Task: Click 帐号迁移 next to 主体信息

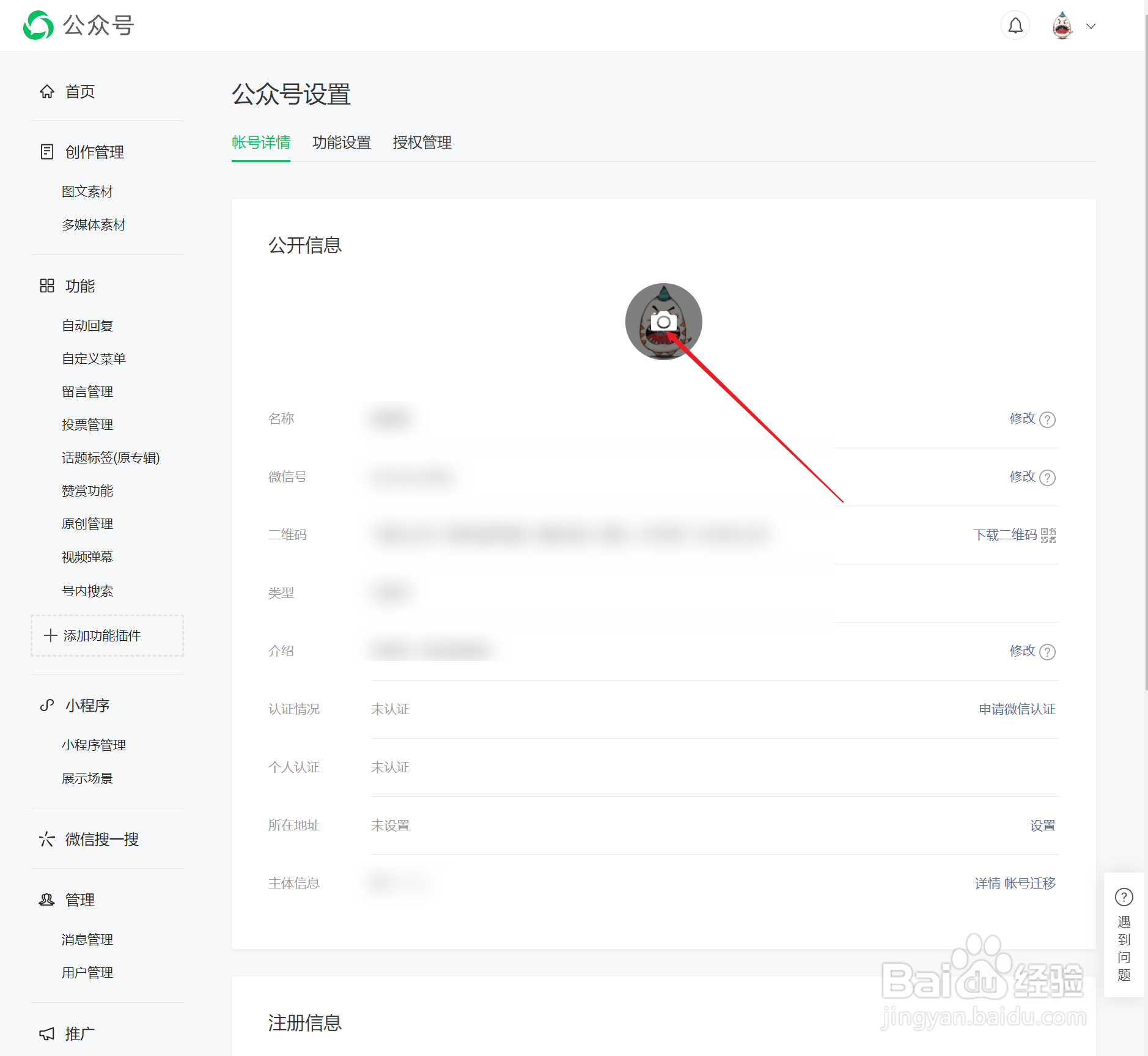Action: tap(1030, 883)
